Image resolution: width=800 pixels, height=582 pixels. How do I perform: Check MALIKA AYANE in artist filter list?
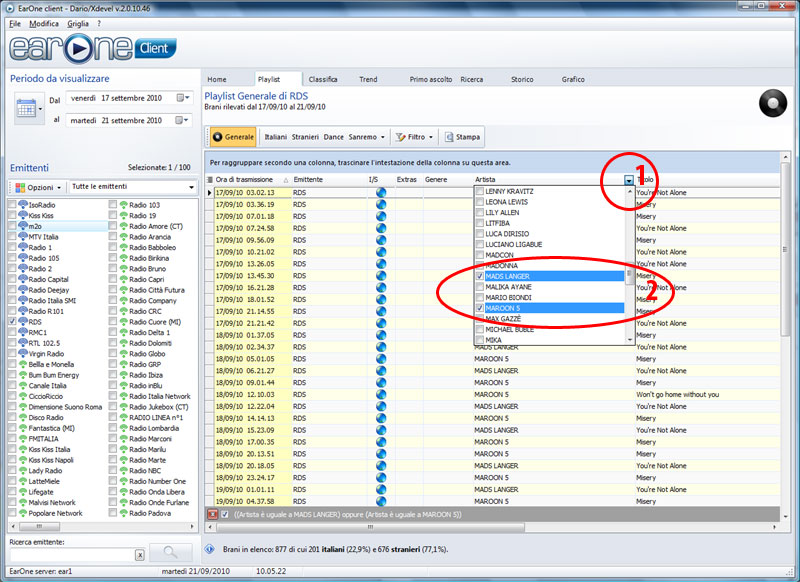(480, 287)
